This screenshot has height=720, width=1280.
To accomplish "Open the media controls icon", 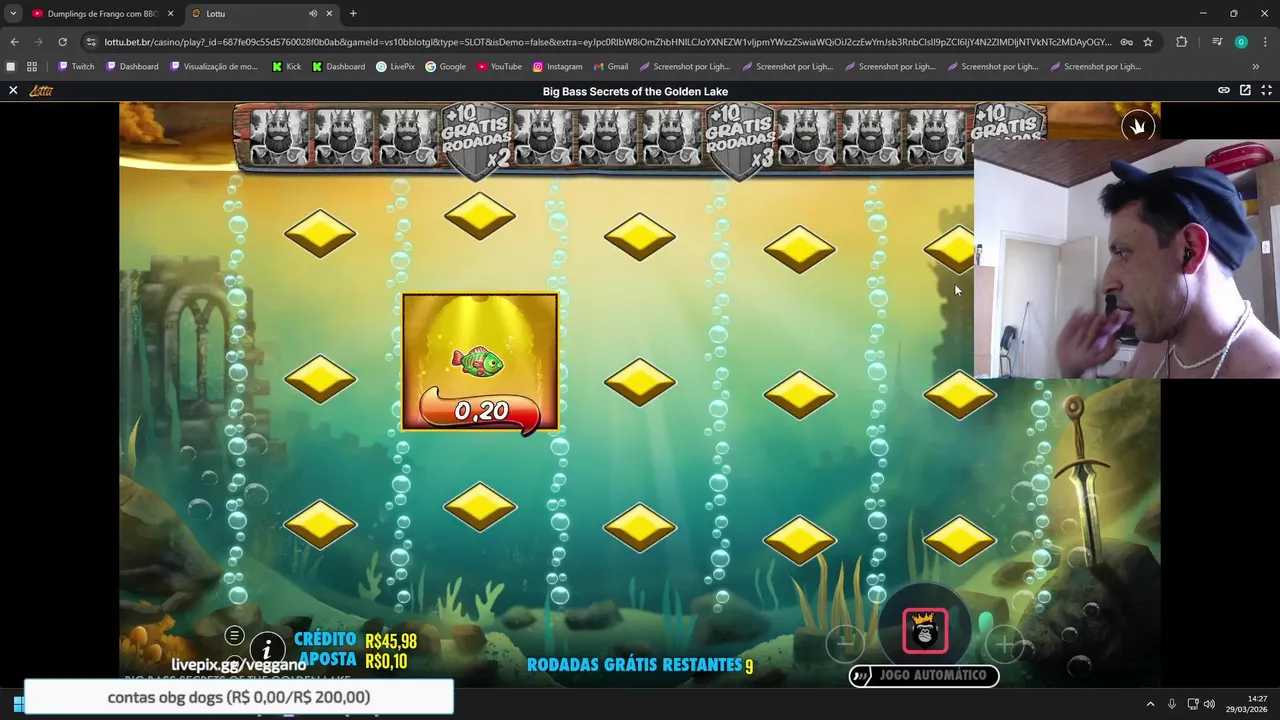I will (x=1217, y=42).
